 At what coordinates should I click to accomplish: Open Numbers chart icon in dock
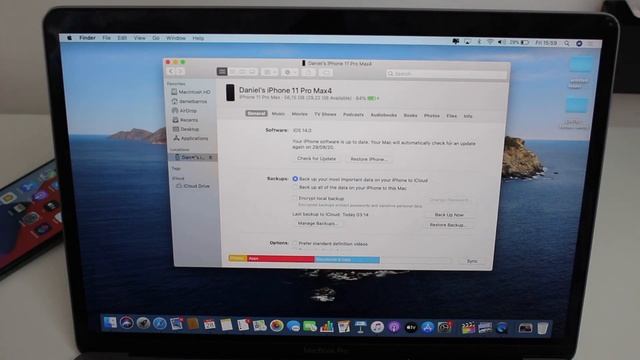[327, 327]
